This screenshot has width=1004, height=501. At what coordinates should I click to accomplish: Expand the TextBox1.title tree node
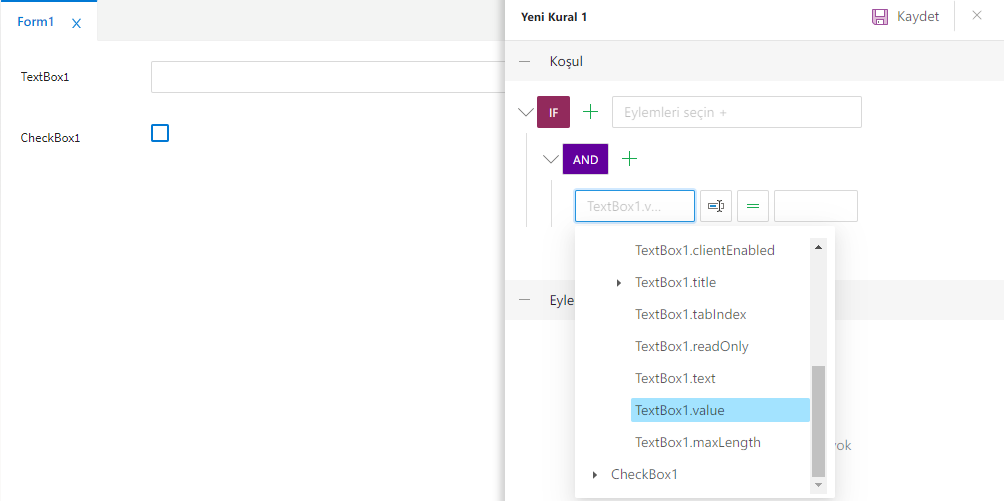[620, 283]
